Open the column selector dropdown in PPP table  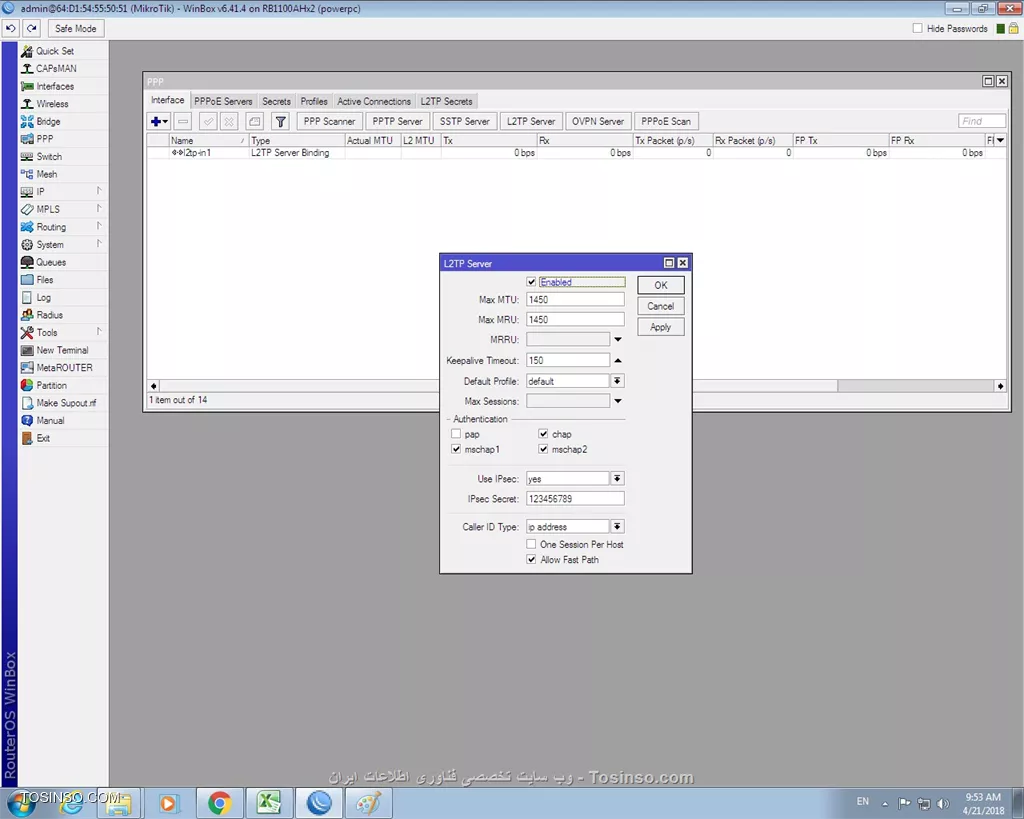click(x=1000, y=140)
